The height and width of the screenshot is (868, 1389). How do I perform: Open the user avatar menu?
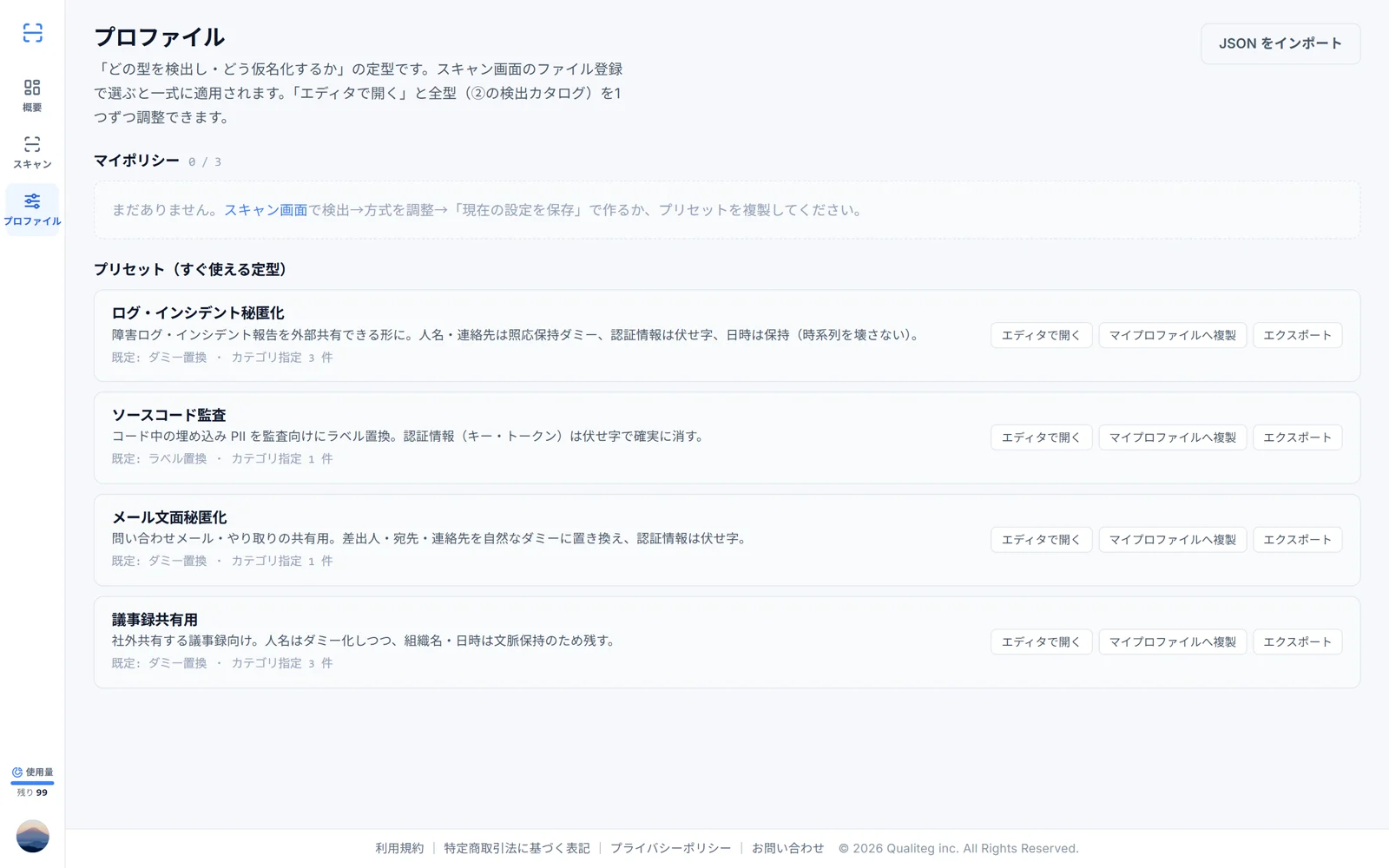tap(32, 836)
